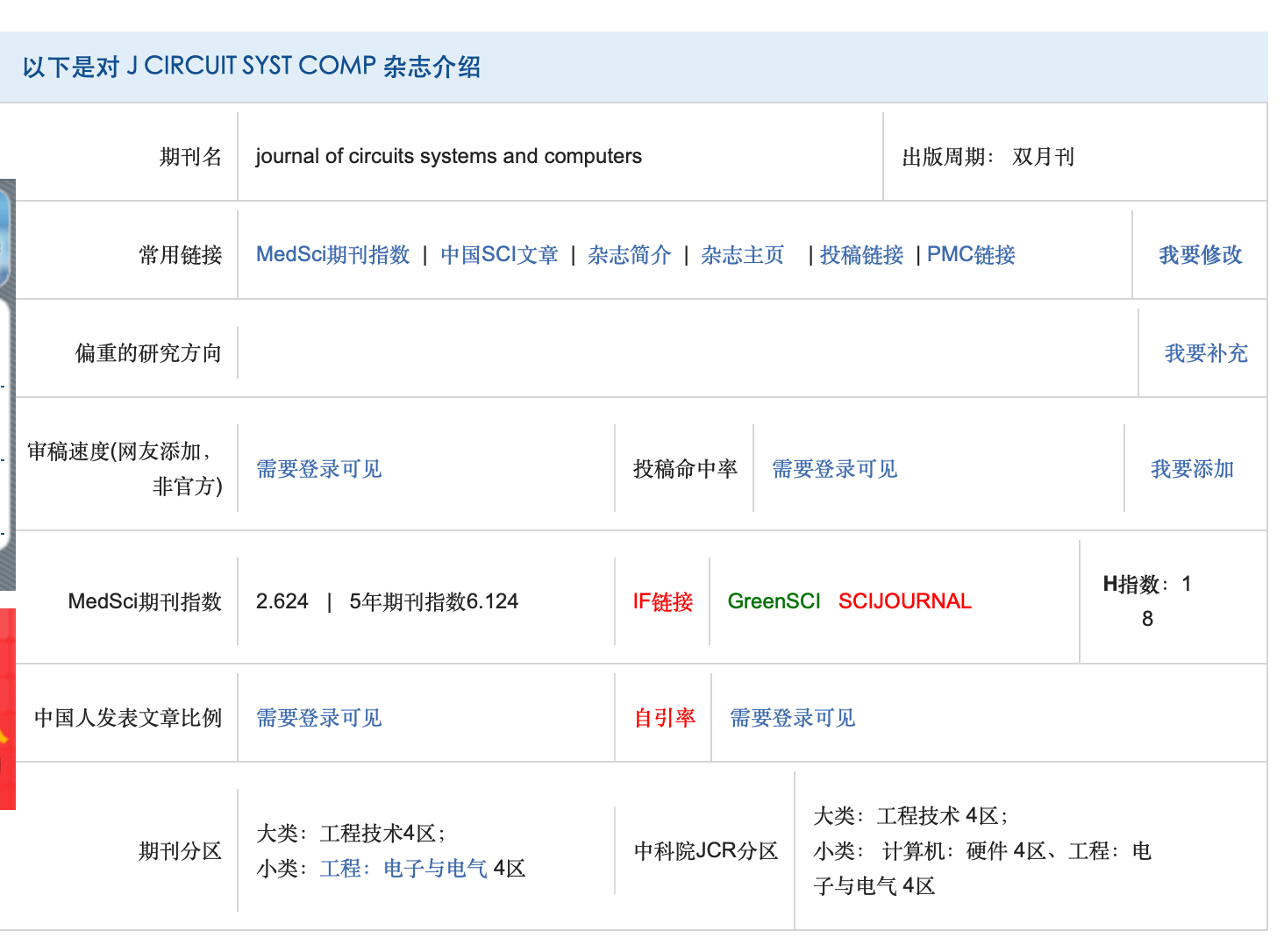
Task: Click the journal name text in 期刊名 row
Action: (448, 156)
